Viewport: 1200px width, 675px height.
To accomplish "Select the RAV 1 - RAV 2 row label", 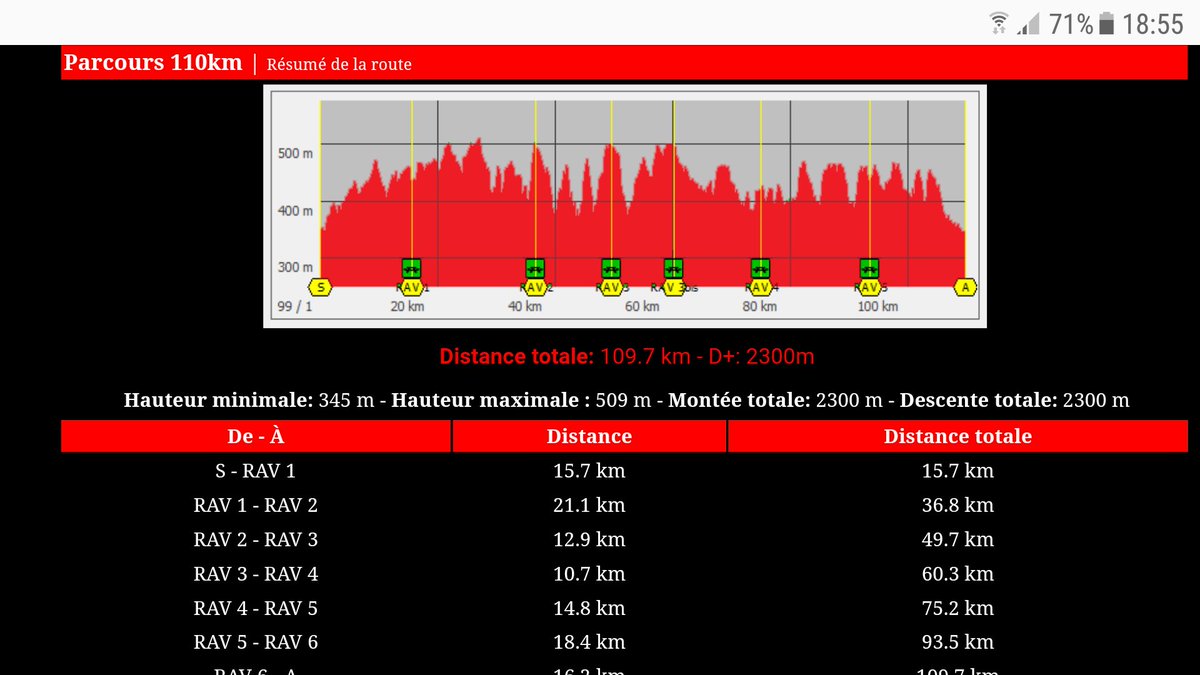I will click(256, 505).
